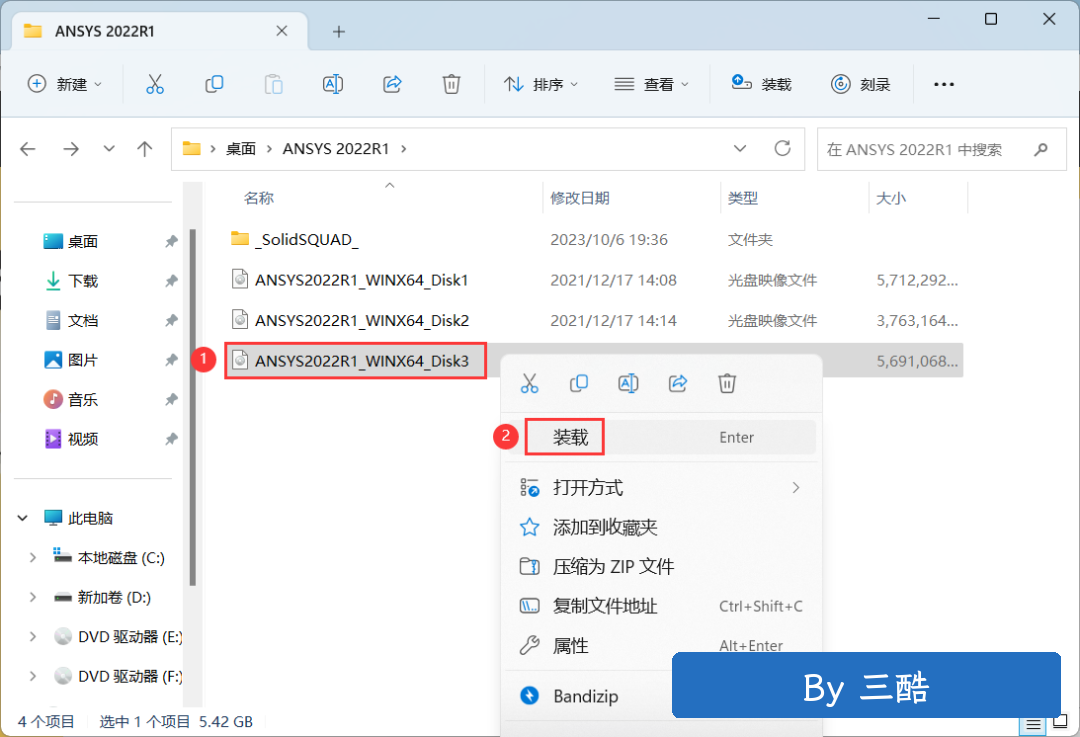Click the 装载 mount button in the toolbar

761,84
